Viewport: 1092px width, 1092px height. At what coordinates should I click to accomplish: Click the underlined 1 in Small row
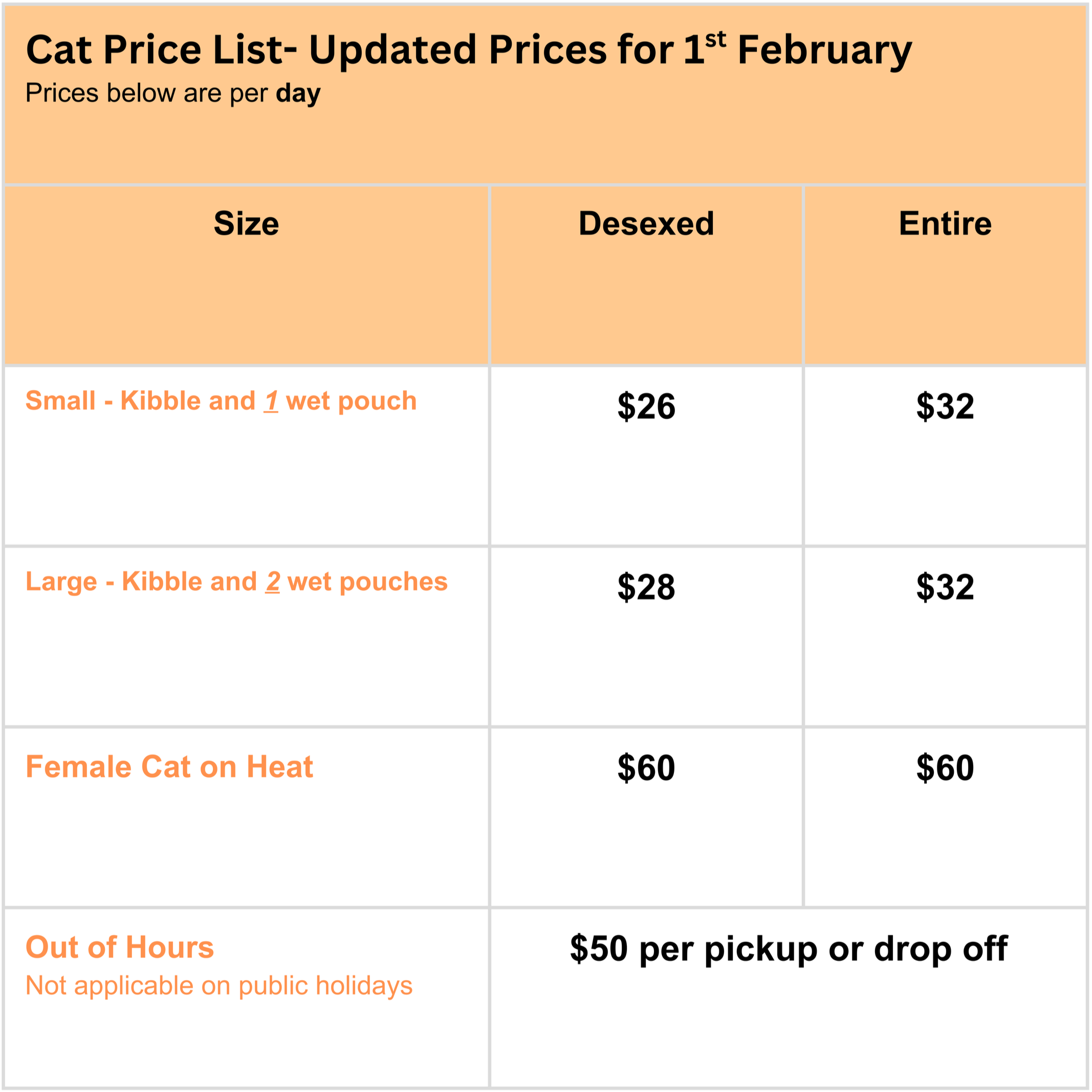click(x=271, y=401)
